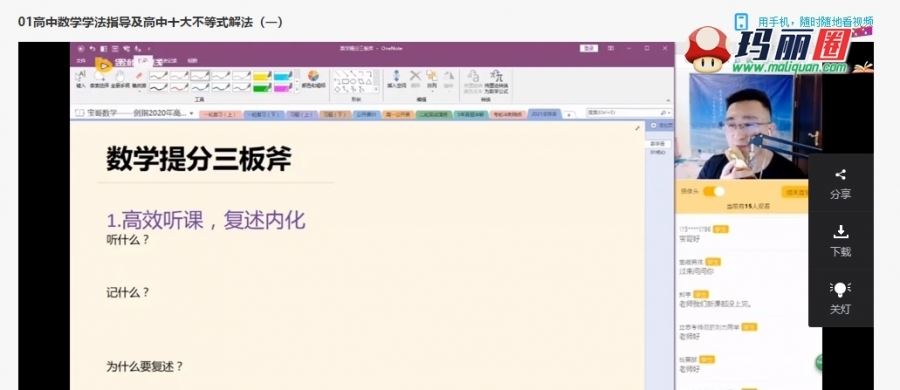Screen dimensions: 900x390
Task: Select the magenta highlighter pen
Action: (283, 87)
